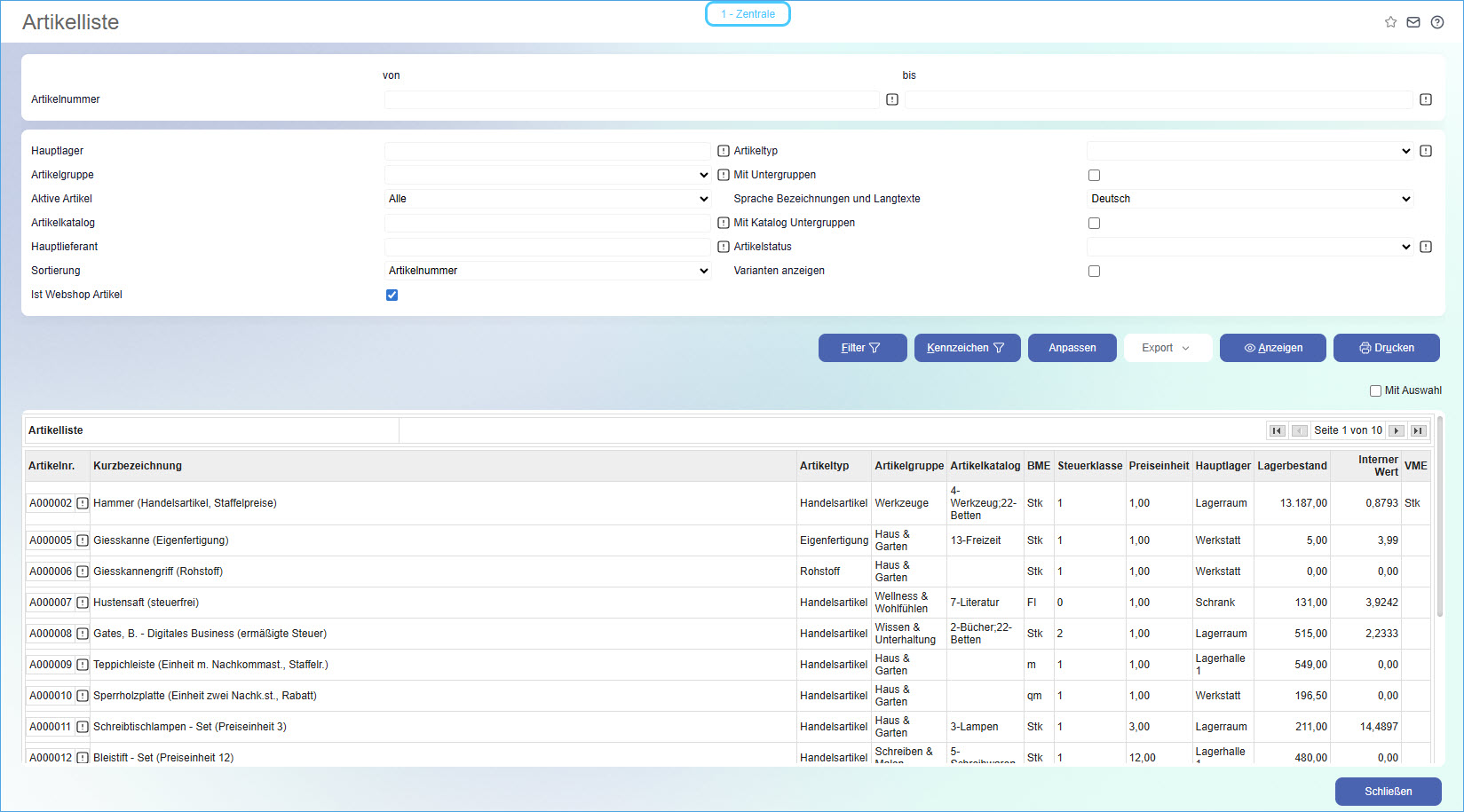Expand the Sortierung dropdown

click(x=548, y=271)
